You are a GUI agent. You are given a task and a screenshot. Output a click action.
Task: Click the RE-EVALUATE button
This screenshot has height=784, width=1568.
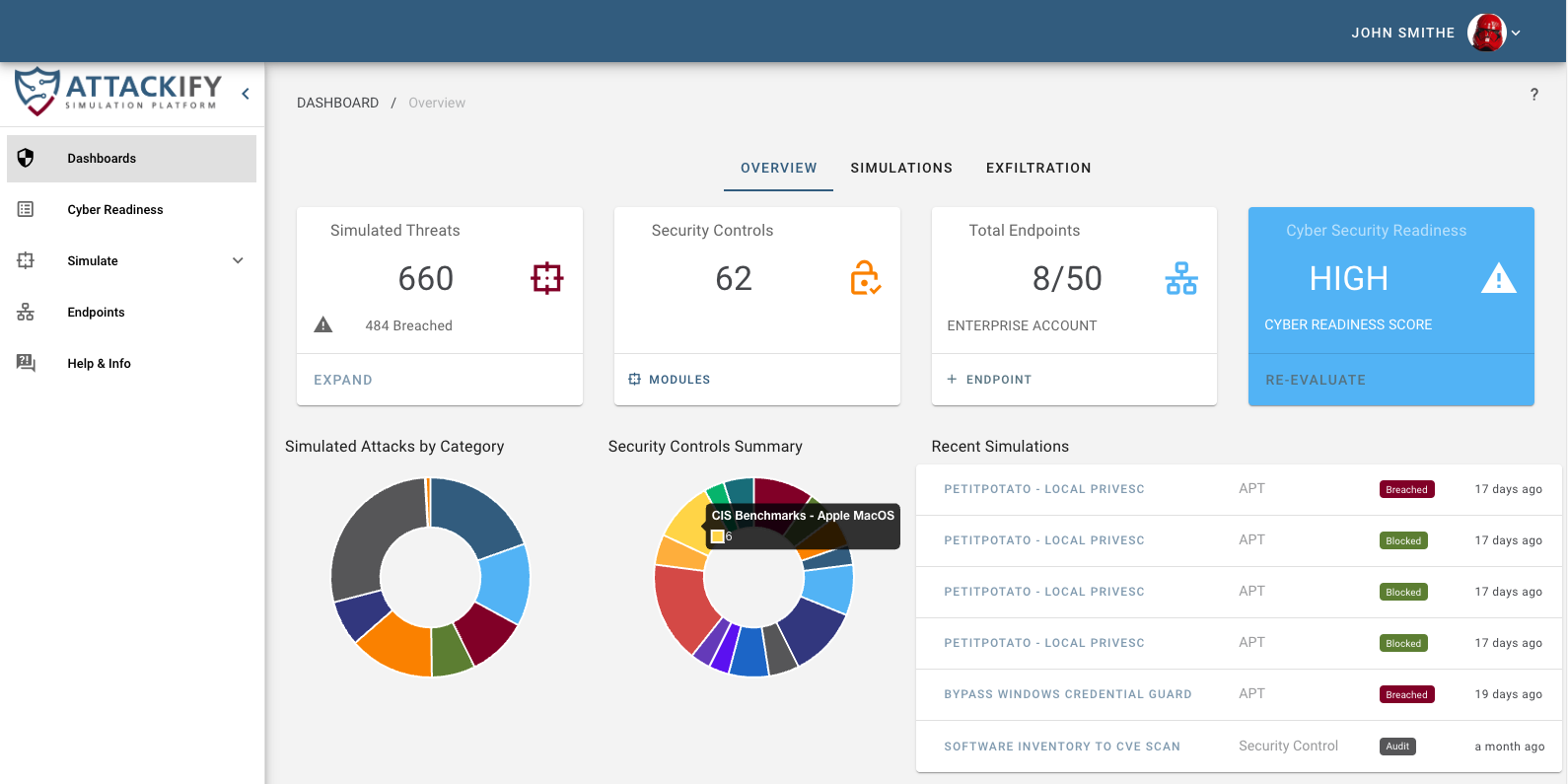coord(1316,380)
